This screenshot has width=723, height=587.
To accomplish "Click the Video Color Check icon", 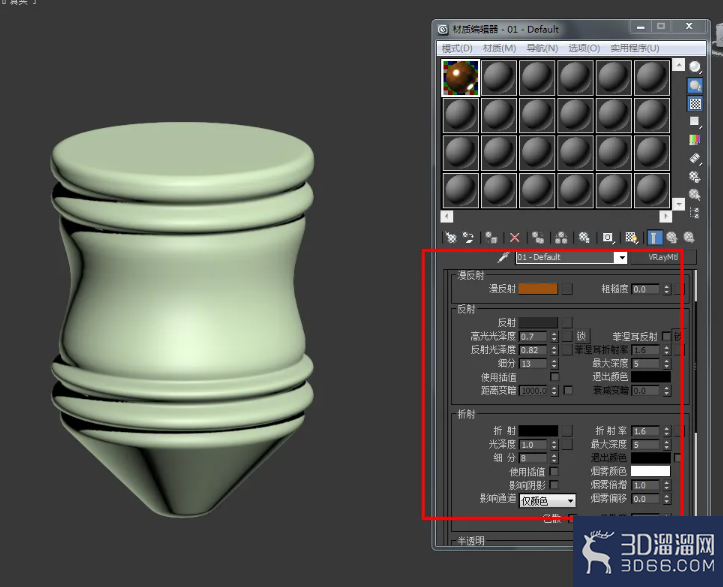I will 695,140.
